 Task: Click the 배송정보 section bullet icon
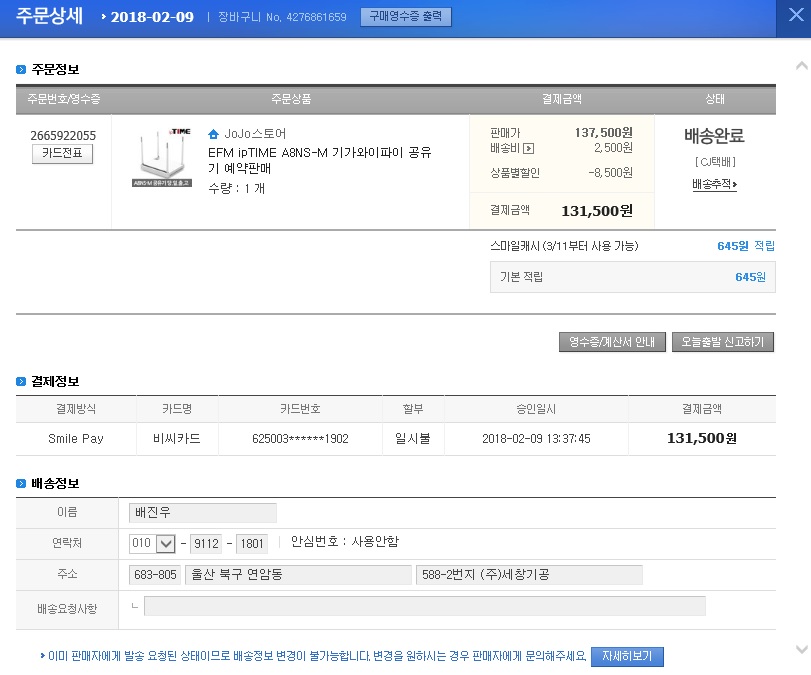tap(21, 484)
